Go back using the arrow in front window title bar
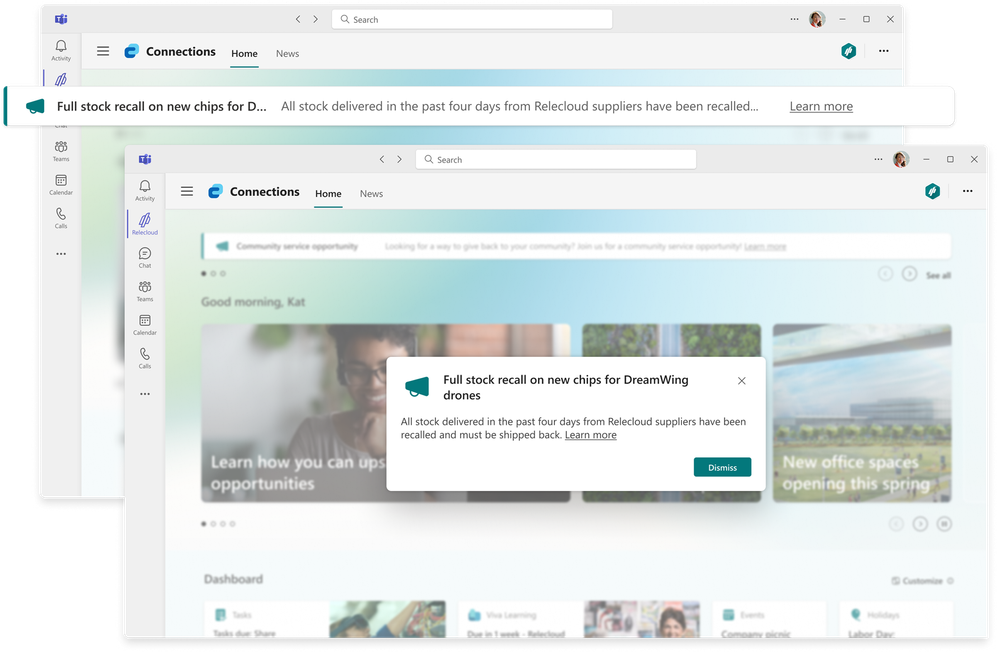 382,159
